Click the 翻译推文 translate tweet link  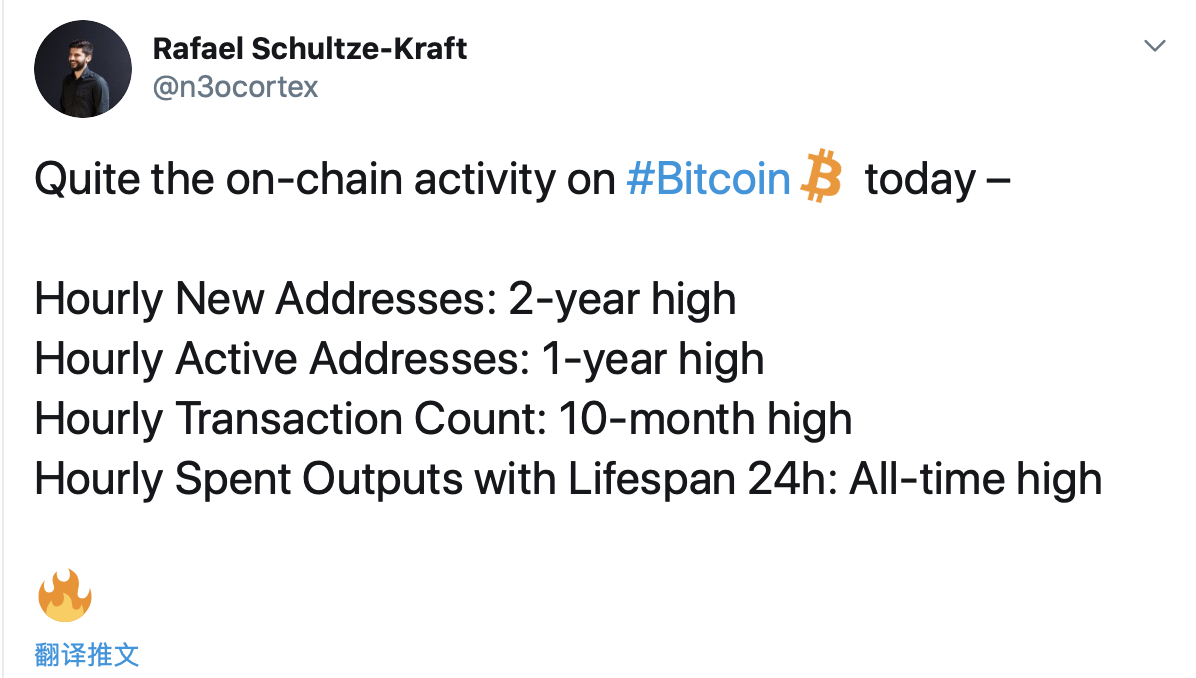87,654
